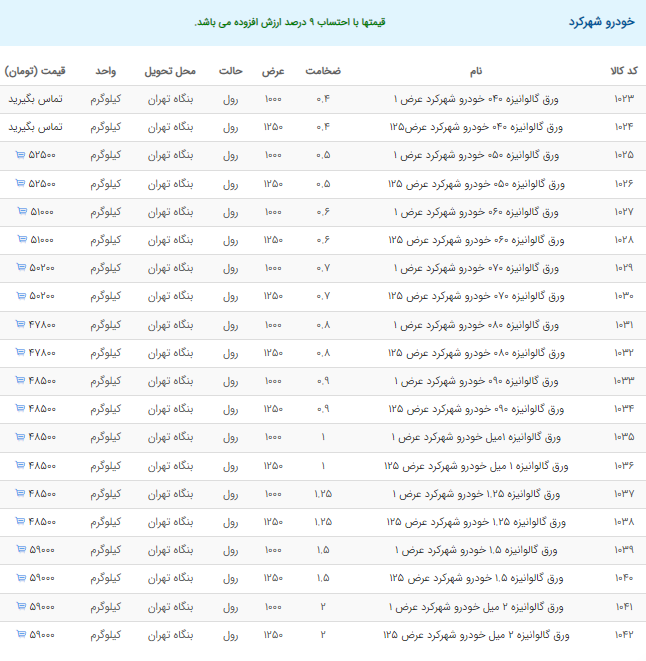Click the 'قیمت (تومان)' column header

tap(36, 72)
